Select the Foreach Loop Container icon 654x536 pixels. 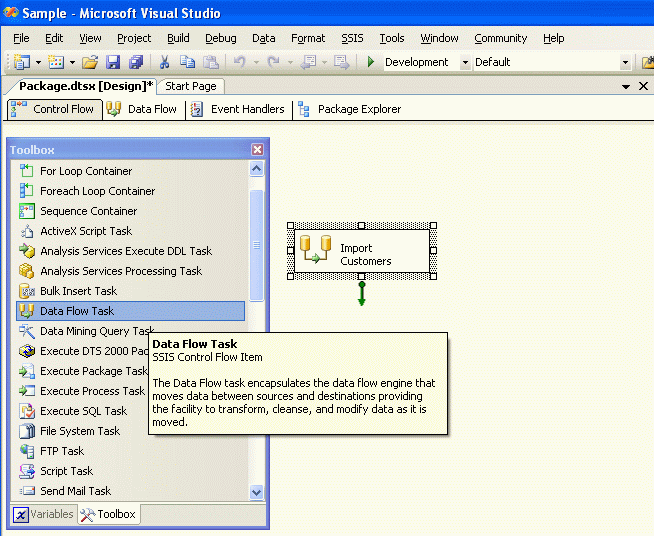coord(27,191)
